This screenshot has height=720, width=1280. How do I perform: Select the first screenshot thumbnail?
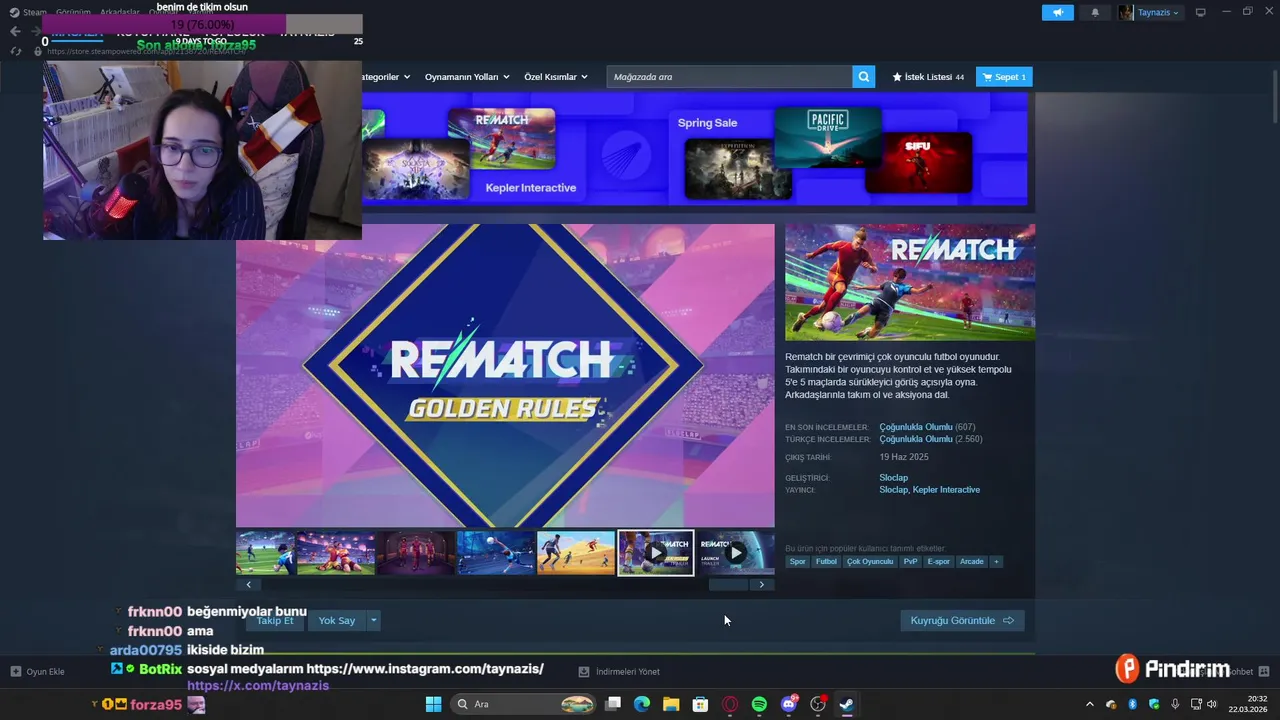[265, 553]
